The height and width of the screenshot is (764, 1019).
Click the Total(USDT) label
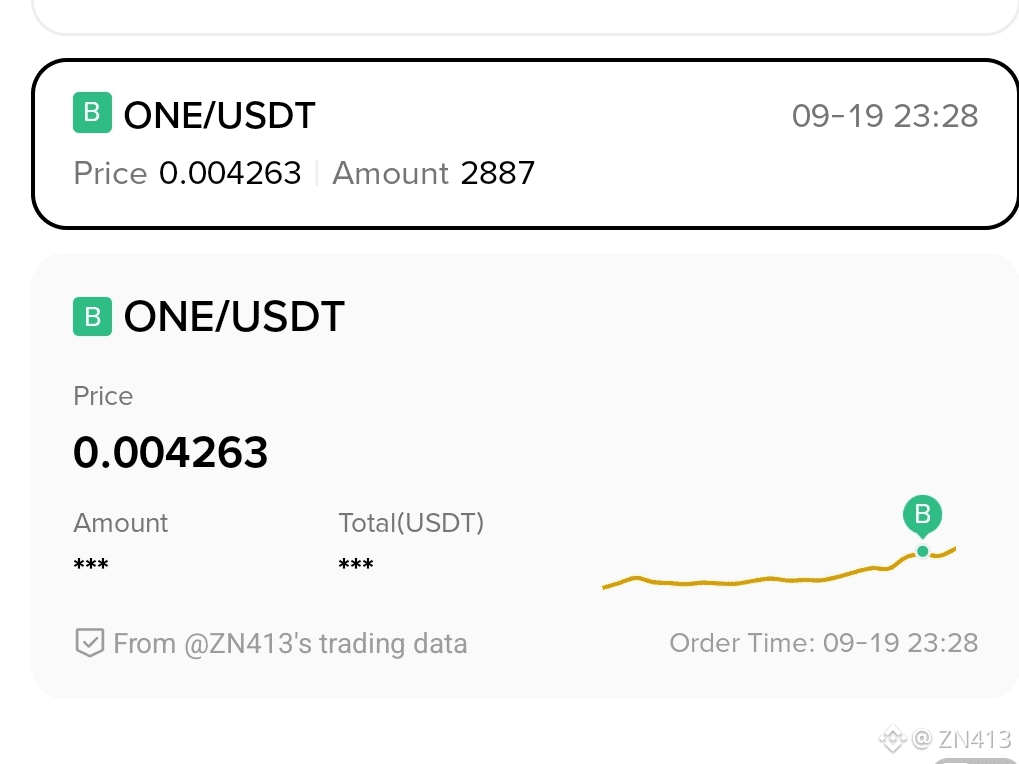(x=411, y=523)
